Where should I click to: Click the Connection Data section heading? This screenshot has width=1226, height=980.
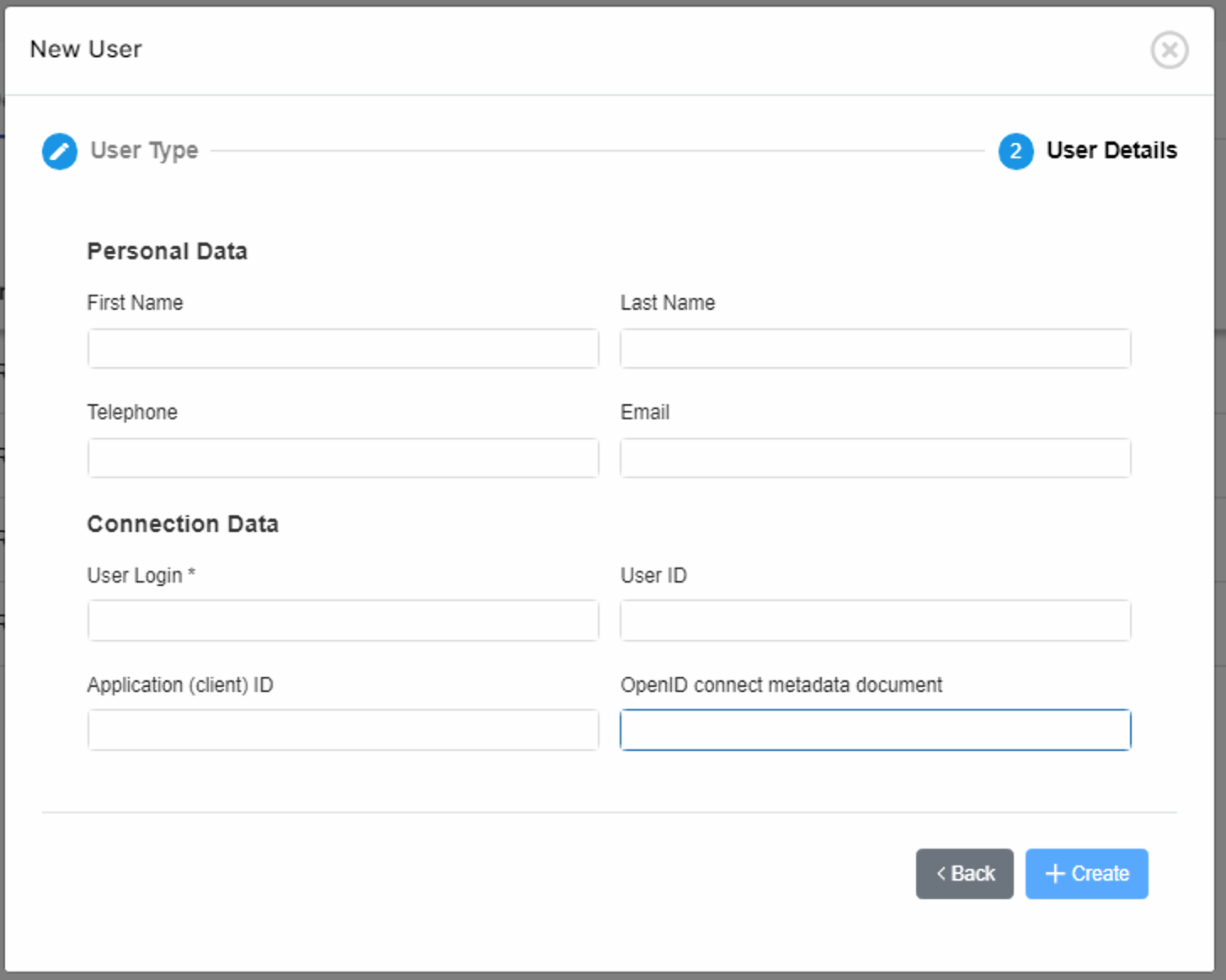point(183,525)
